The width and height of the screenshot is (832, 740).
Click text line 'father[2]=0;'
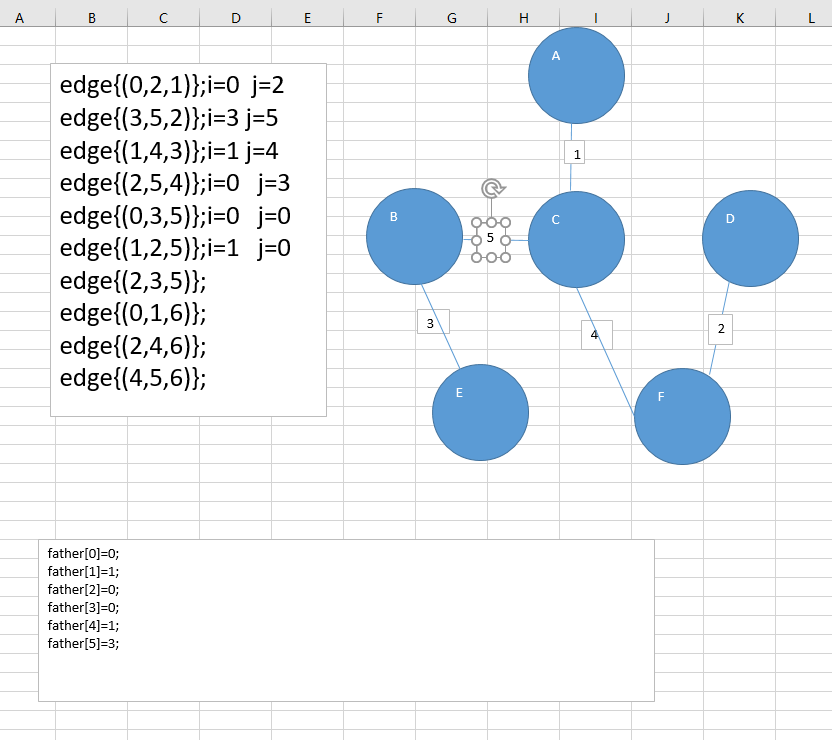point(83,590)
